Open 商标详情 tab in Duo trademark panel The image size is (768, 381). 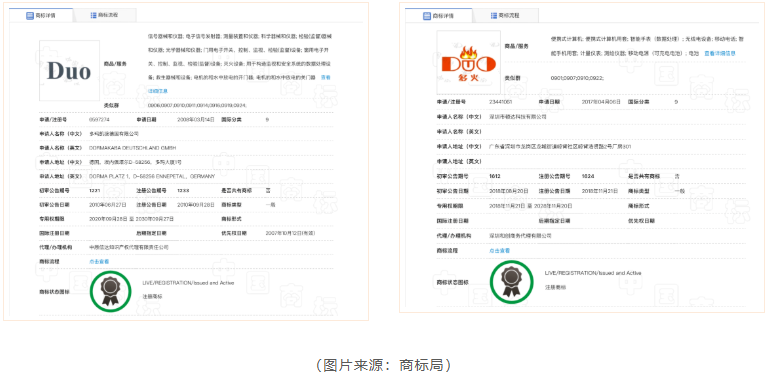(41, 15)
